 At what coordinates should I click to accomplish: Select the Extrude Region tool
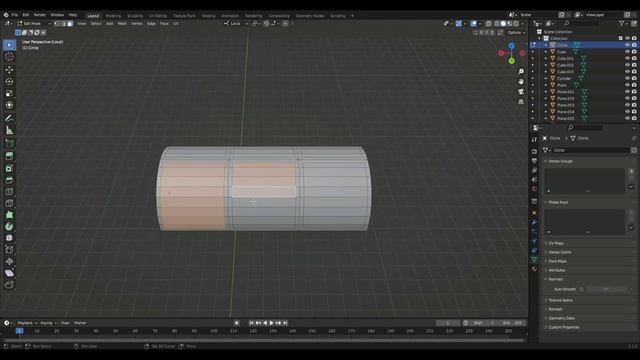click(9, 156)
